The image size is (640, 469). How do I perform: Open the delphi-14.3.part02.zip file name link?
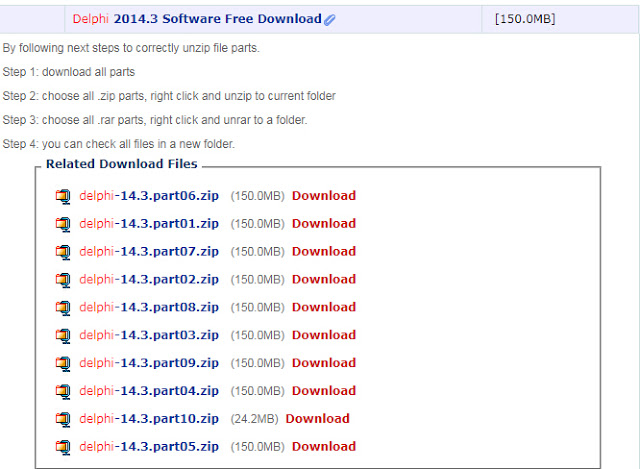[148, 280]
